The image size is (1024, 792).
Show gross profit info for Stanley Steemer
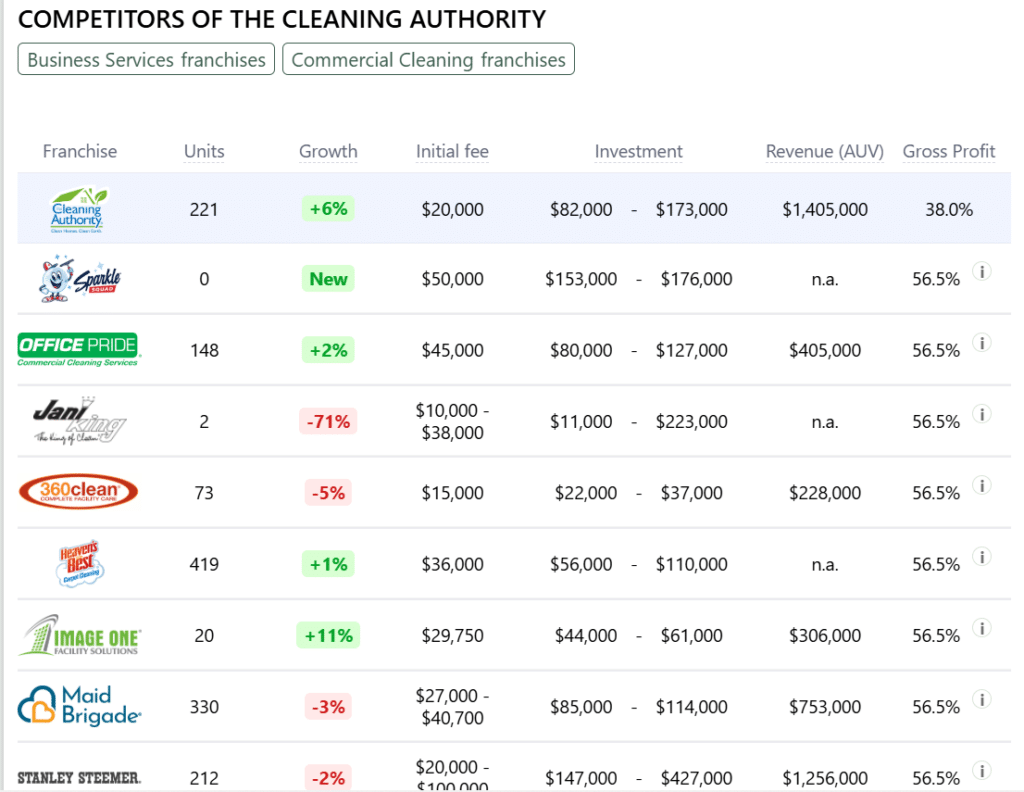pyautogui.click(x=982, y=770)
